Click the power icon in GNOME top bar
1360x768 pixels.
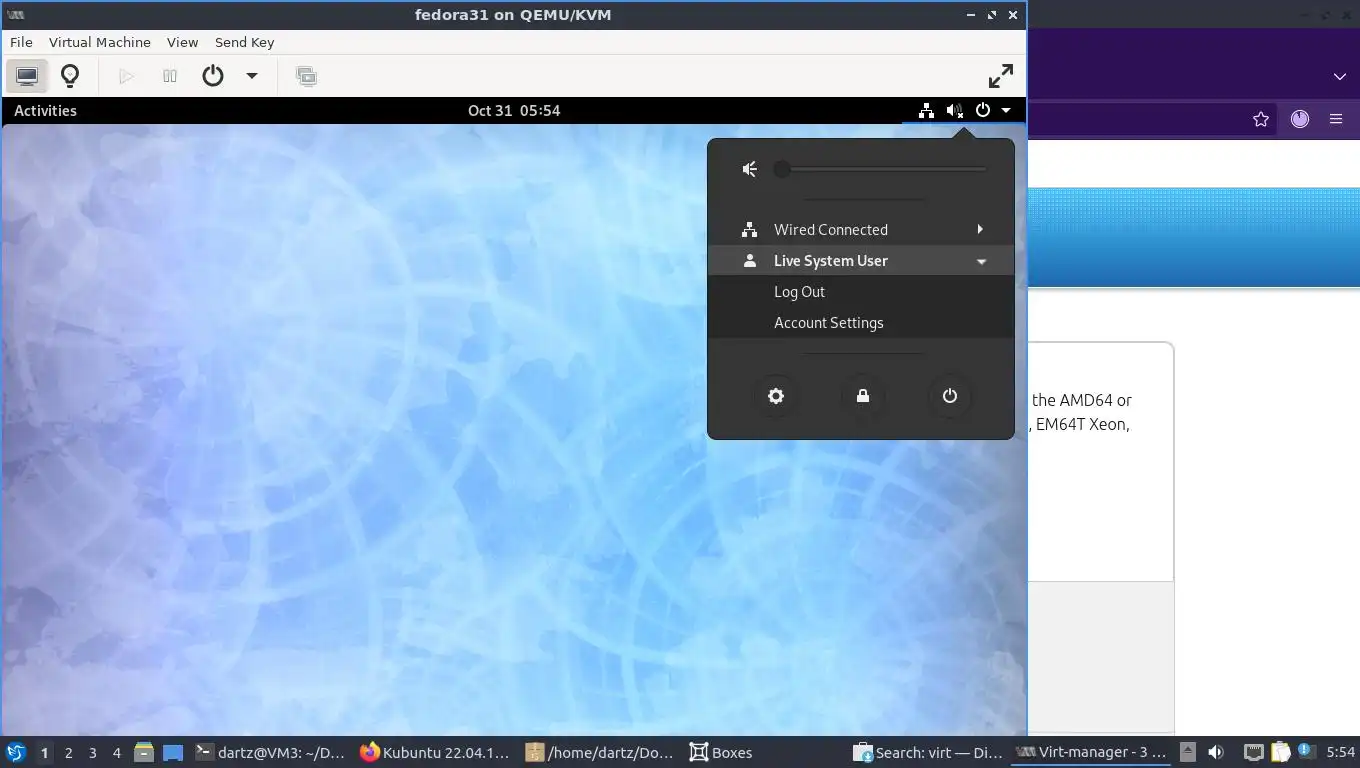pos(983,110)
